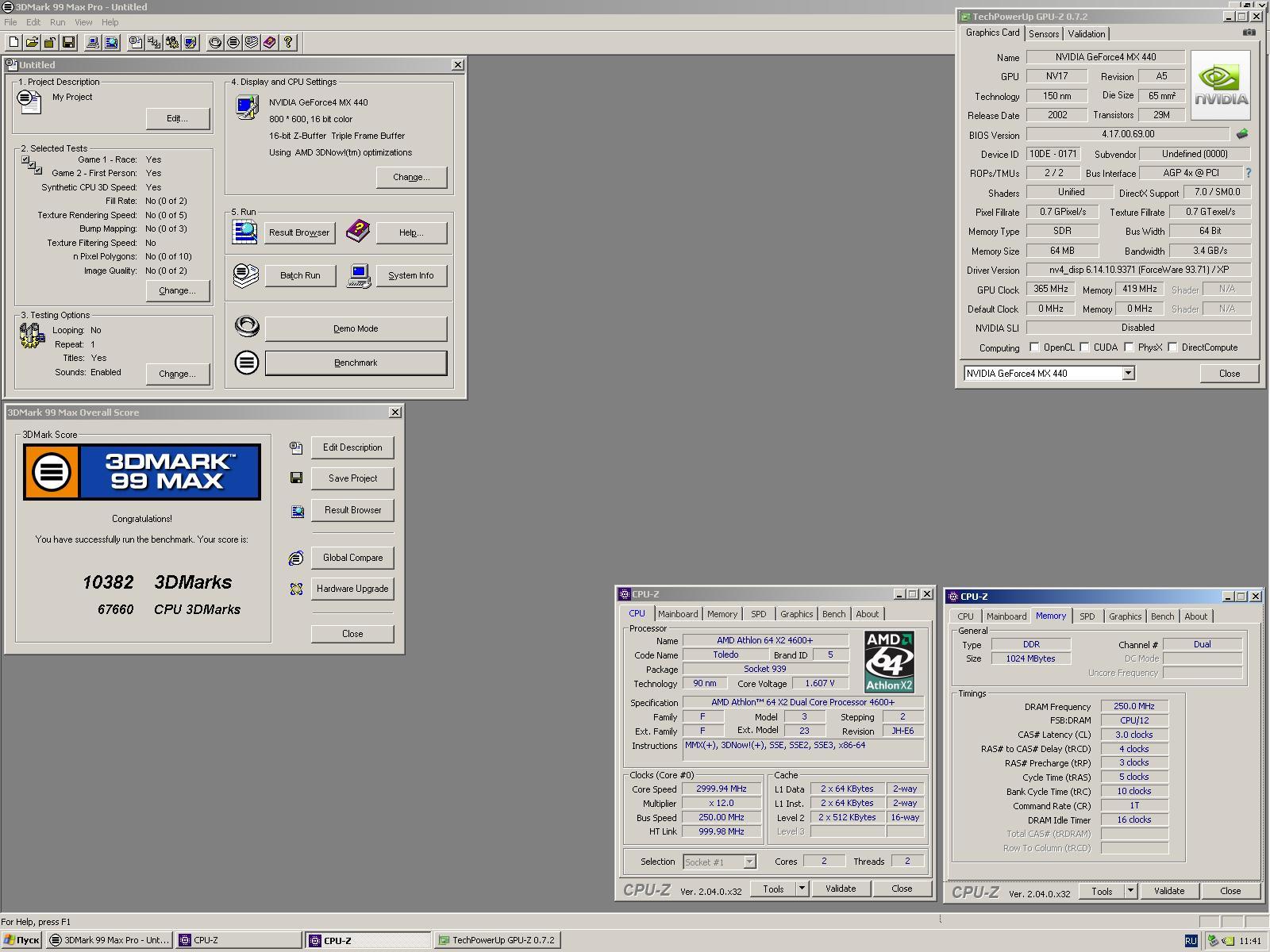1270x952 pixels.
Task: Open Graphics tab in CPU-Z Memory window
Action: tap(1125, 616)
